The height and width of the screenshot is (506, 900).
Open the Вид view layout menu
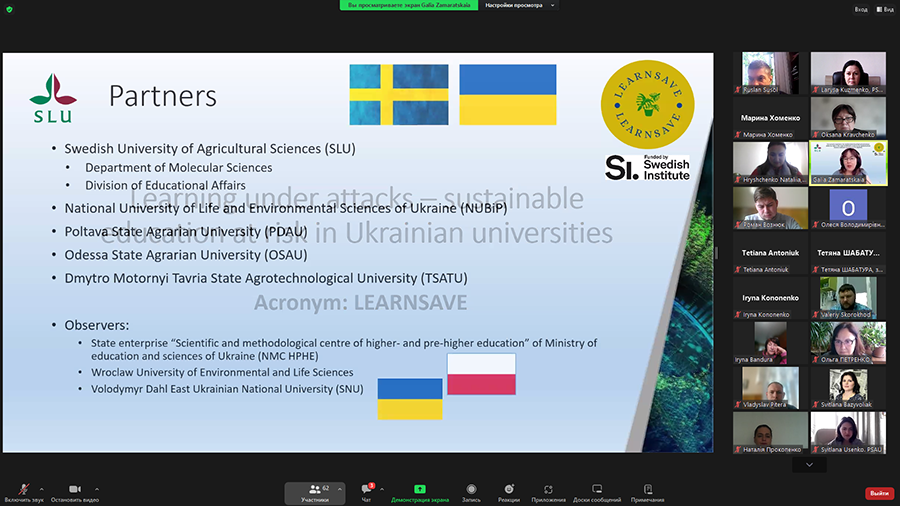coord(885,9)
